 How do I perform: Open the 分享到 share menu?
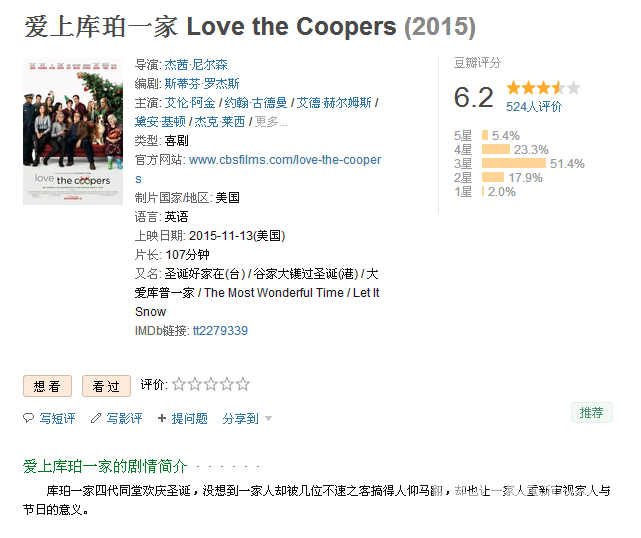pos(240,418)
